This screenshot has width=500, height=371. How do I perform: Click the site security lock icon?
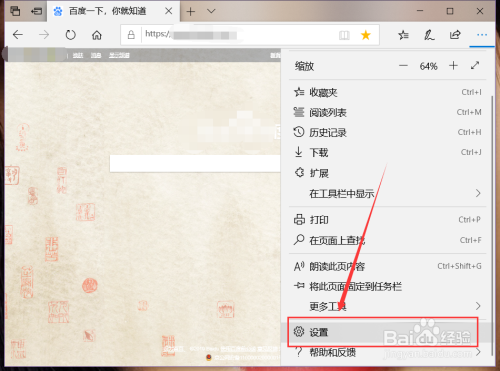pyautogui.click(x=131, y=35)
